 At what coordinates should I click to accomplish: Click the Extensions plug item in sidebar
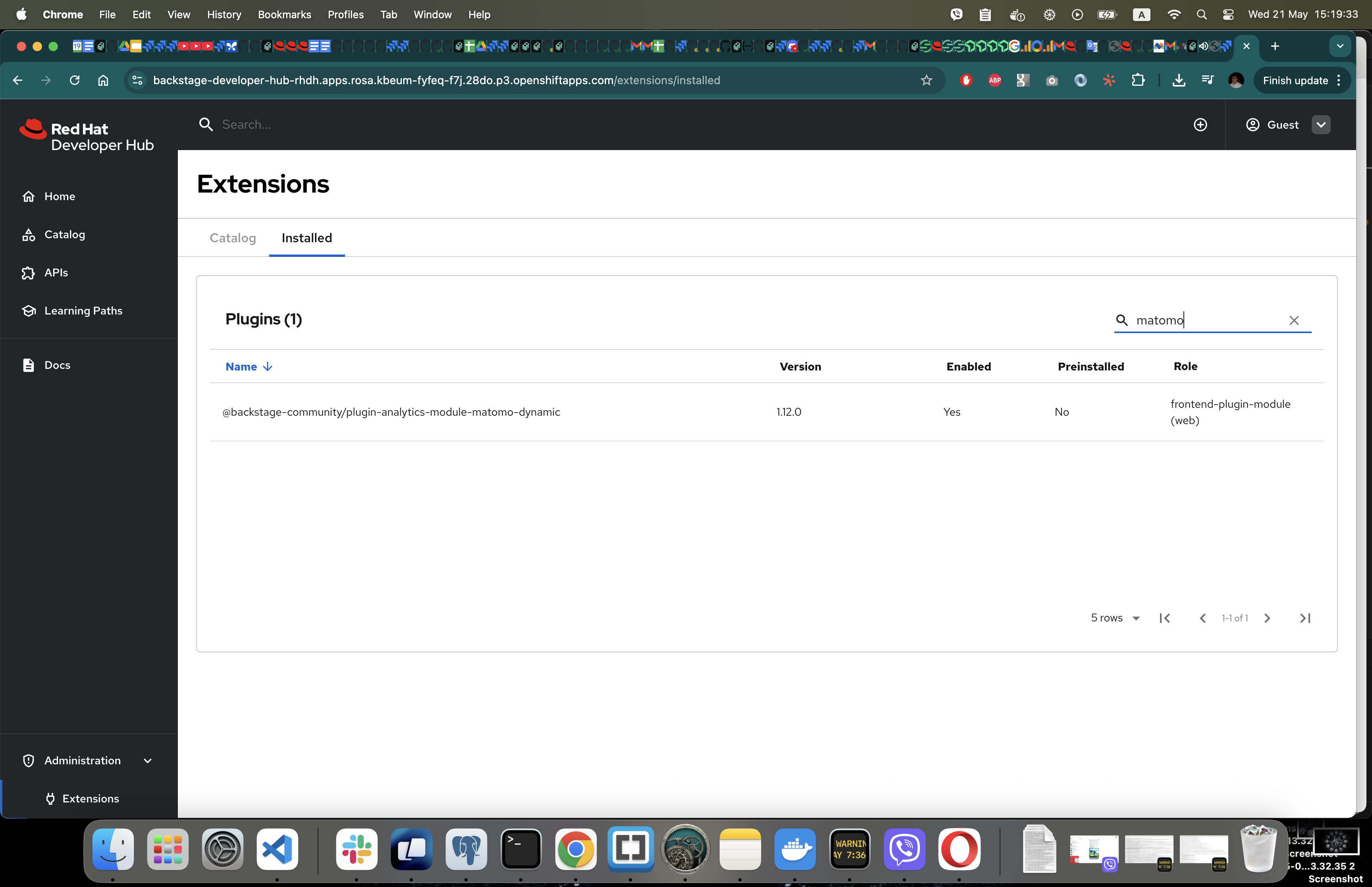click(x=91, y=798)
